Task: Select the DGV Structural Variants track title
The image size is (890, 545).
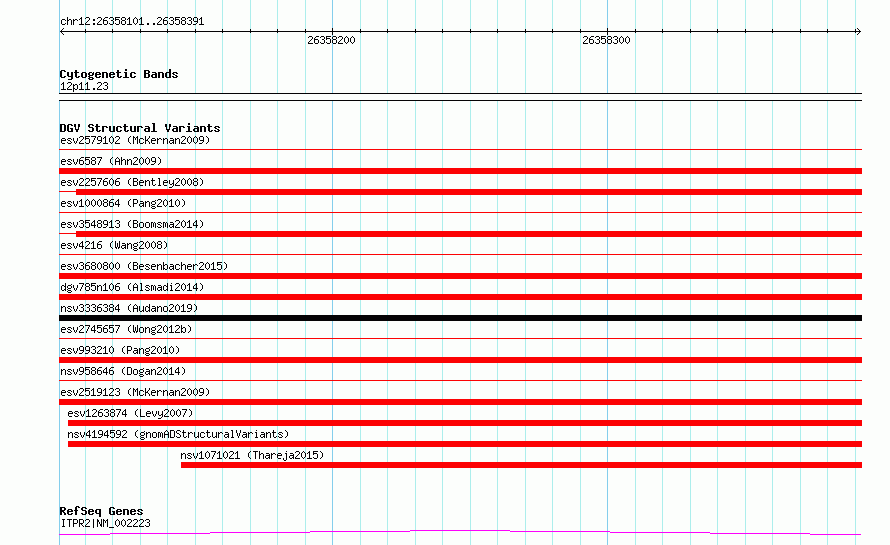Action: point(140,128)
